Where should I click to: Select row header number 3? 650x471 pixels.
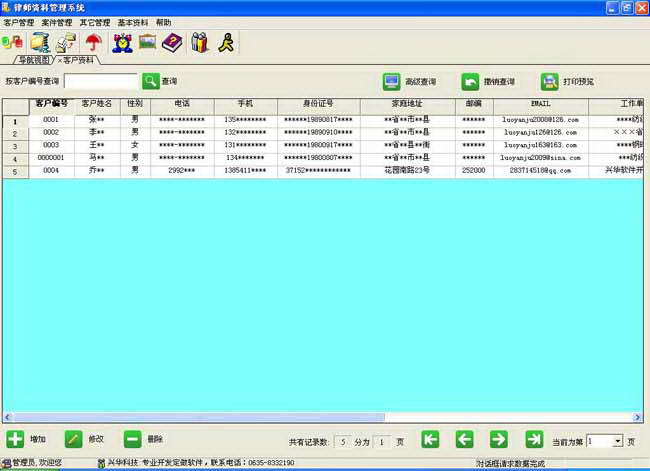pos(15,147)
